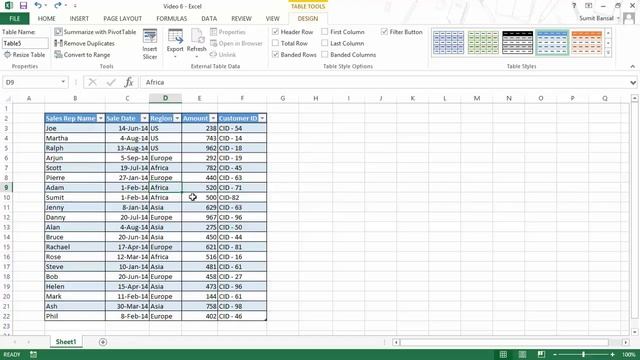Image resolution: width=640 pixels, height=360 pixels.
Task: Switch to Page Layout view in status bar
Action: tap(522, 354)
